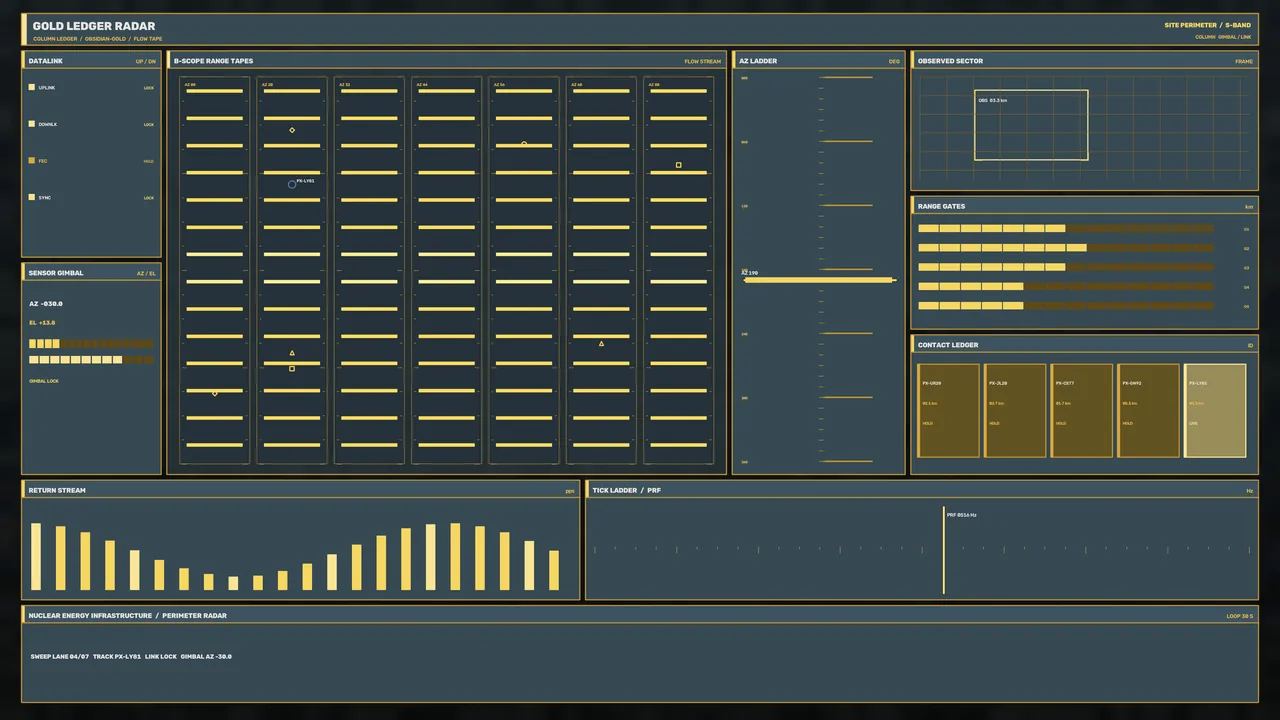
Task: Click the EL +13.8 gimbal readout
Action: [42, 323]
